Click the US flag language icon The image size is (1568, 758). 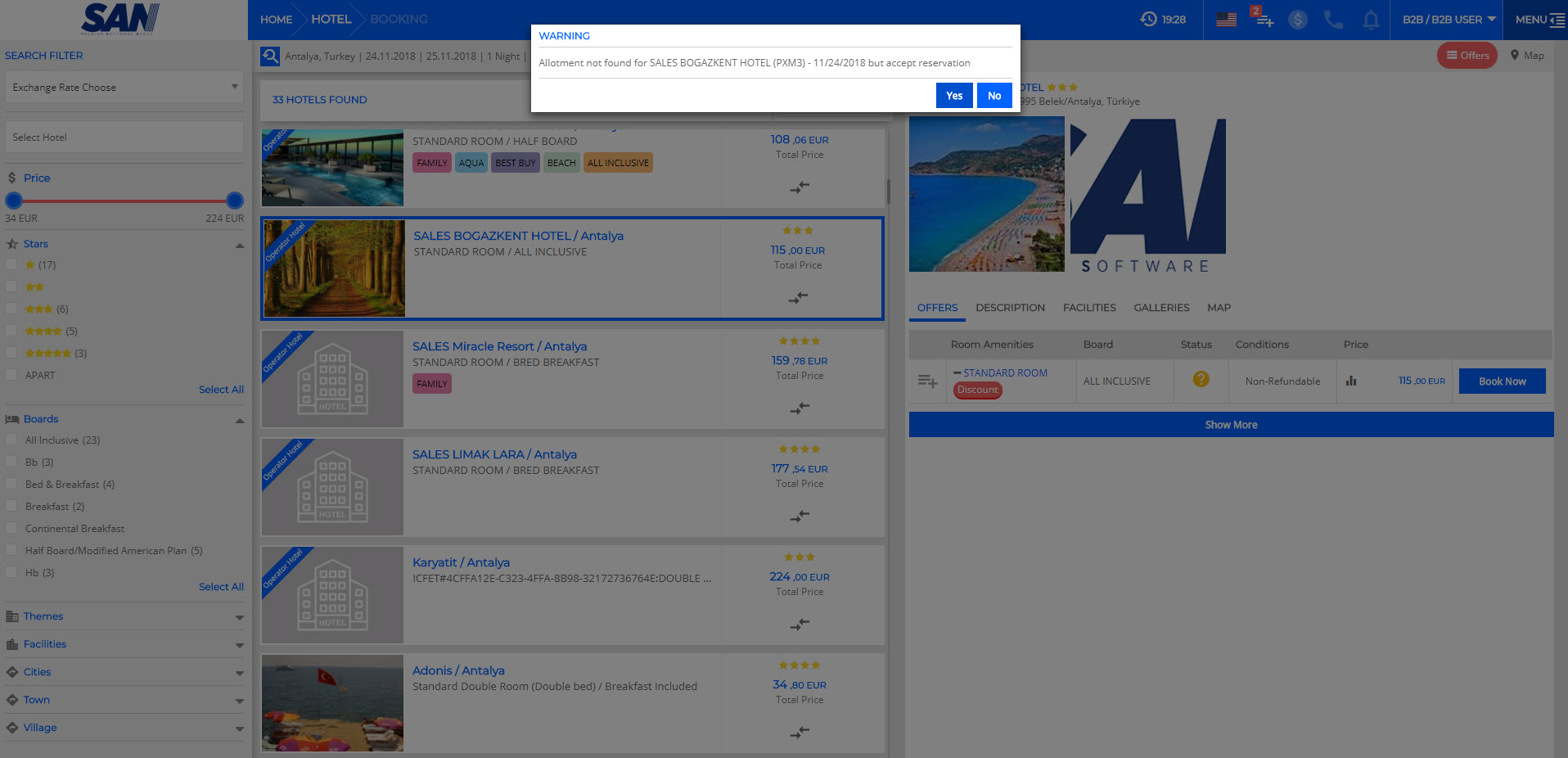coord(1226,20)
